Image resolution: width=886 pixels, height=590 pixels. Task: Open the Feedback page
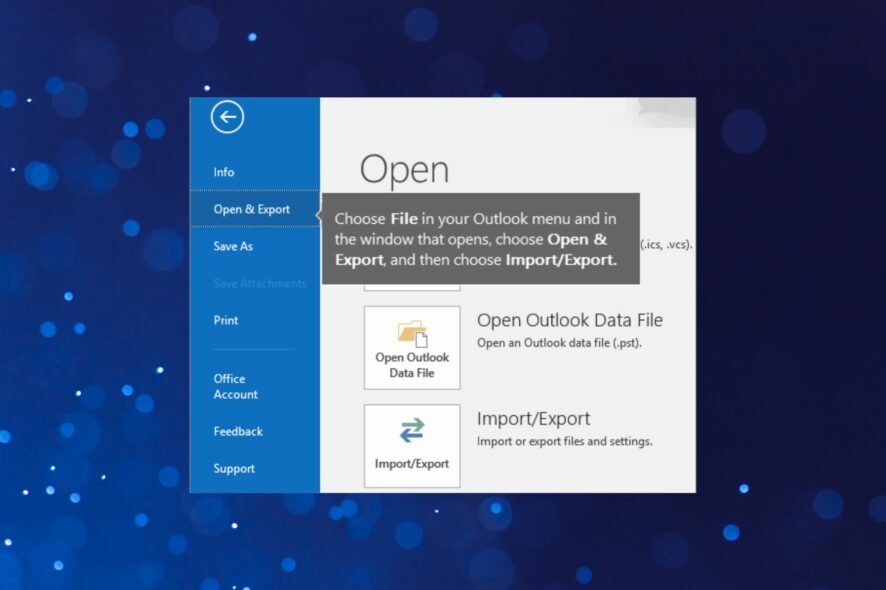tap(238, 432)
